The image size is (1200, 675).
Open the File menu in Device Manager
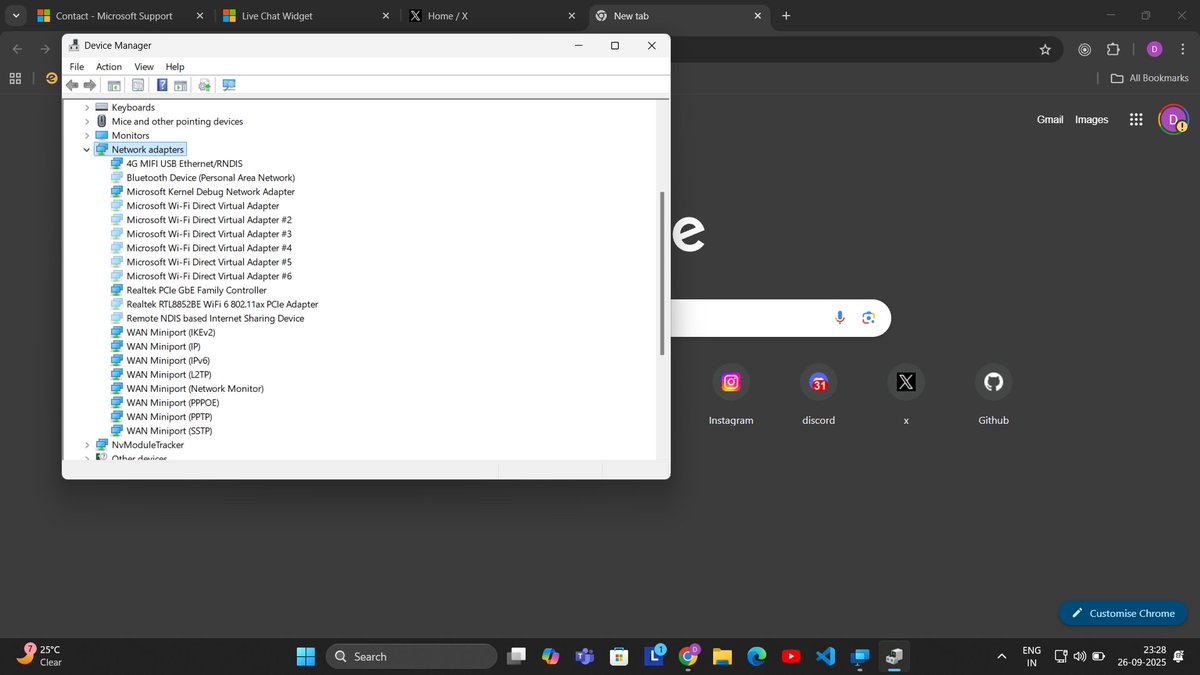tap(76, 67)
